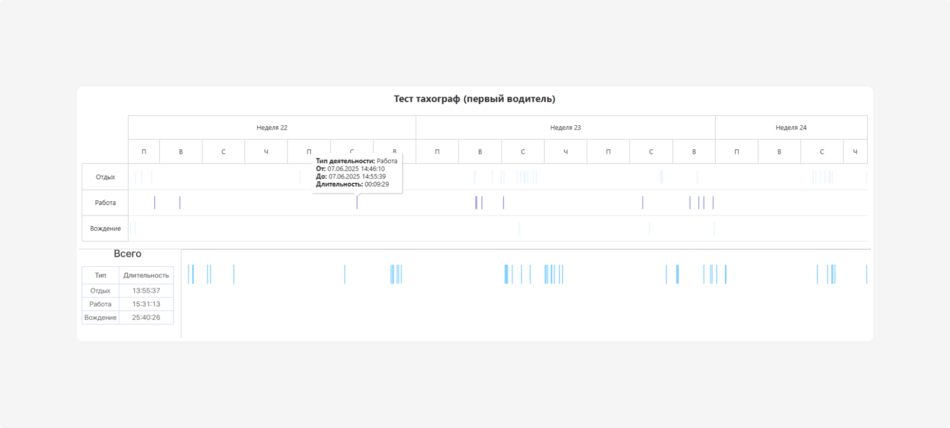Image resolution: width=950 pixels, height=428 pixels.
Task: Select the Вождение row label in chart
Action: click(x=105, y=229)
